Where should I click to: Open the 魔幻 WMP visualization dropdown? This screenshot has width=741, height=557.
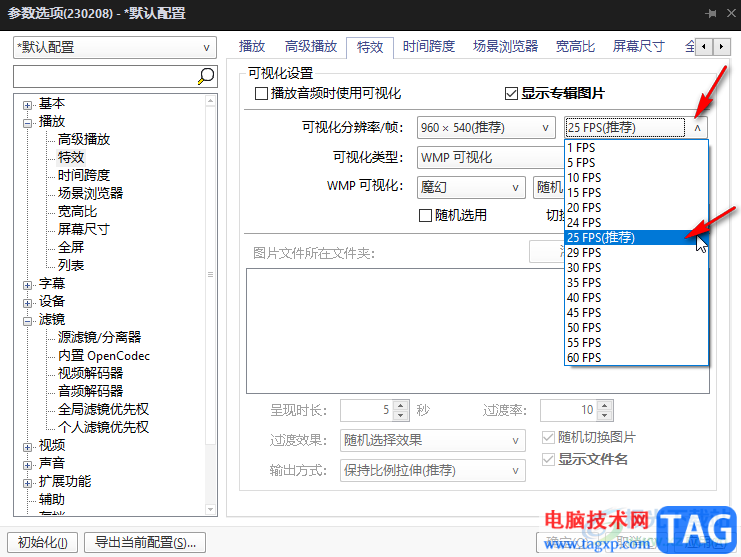click(471, 188)
